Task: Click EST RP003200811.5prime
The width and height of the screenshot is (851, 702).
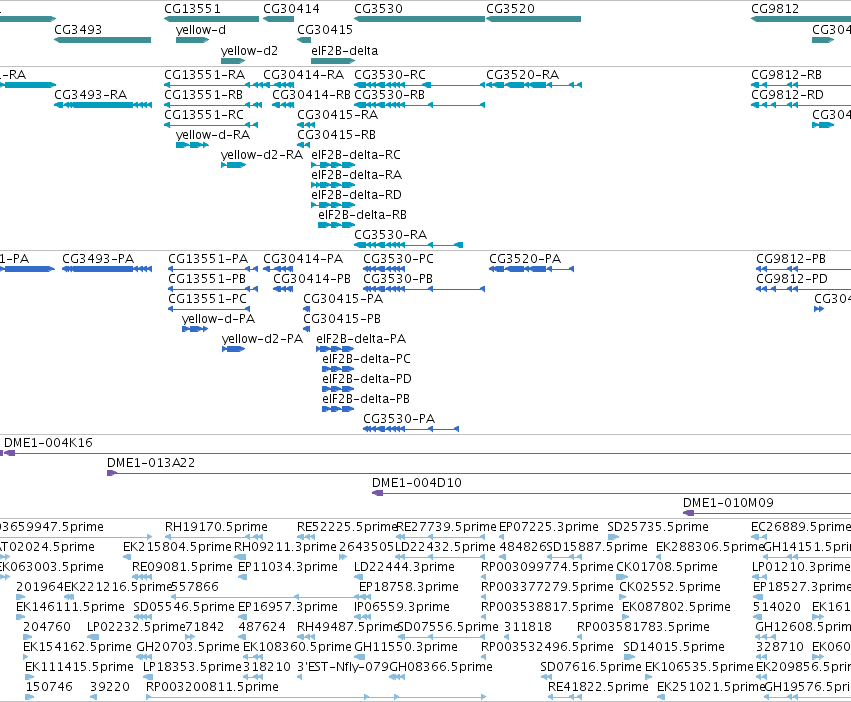Action: click(212, 687)
